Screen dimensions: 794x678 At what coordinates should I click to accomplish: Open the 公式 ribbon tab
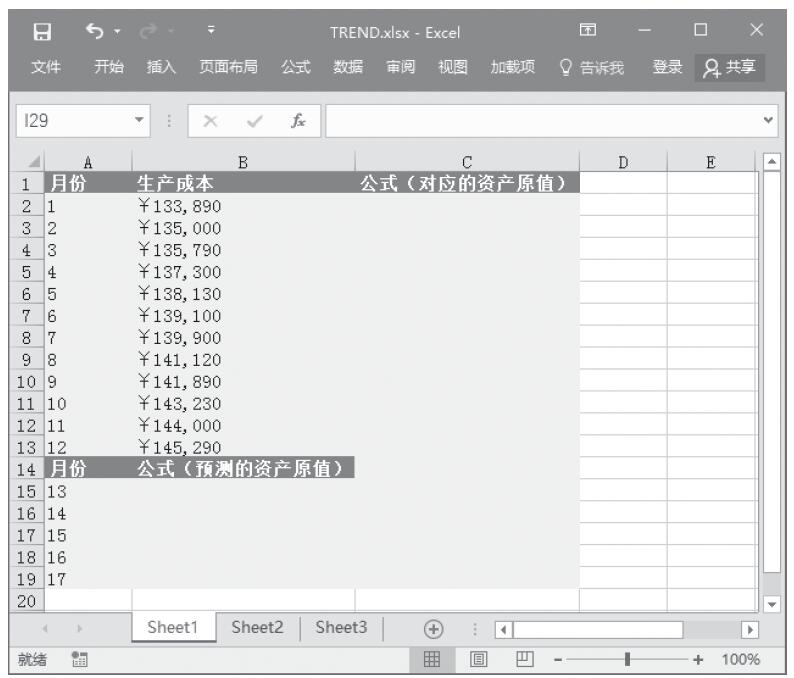click(295, 67)
